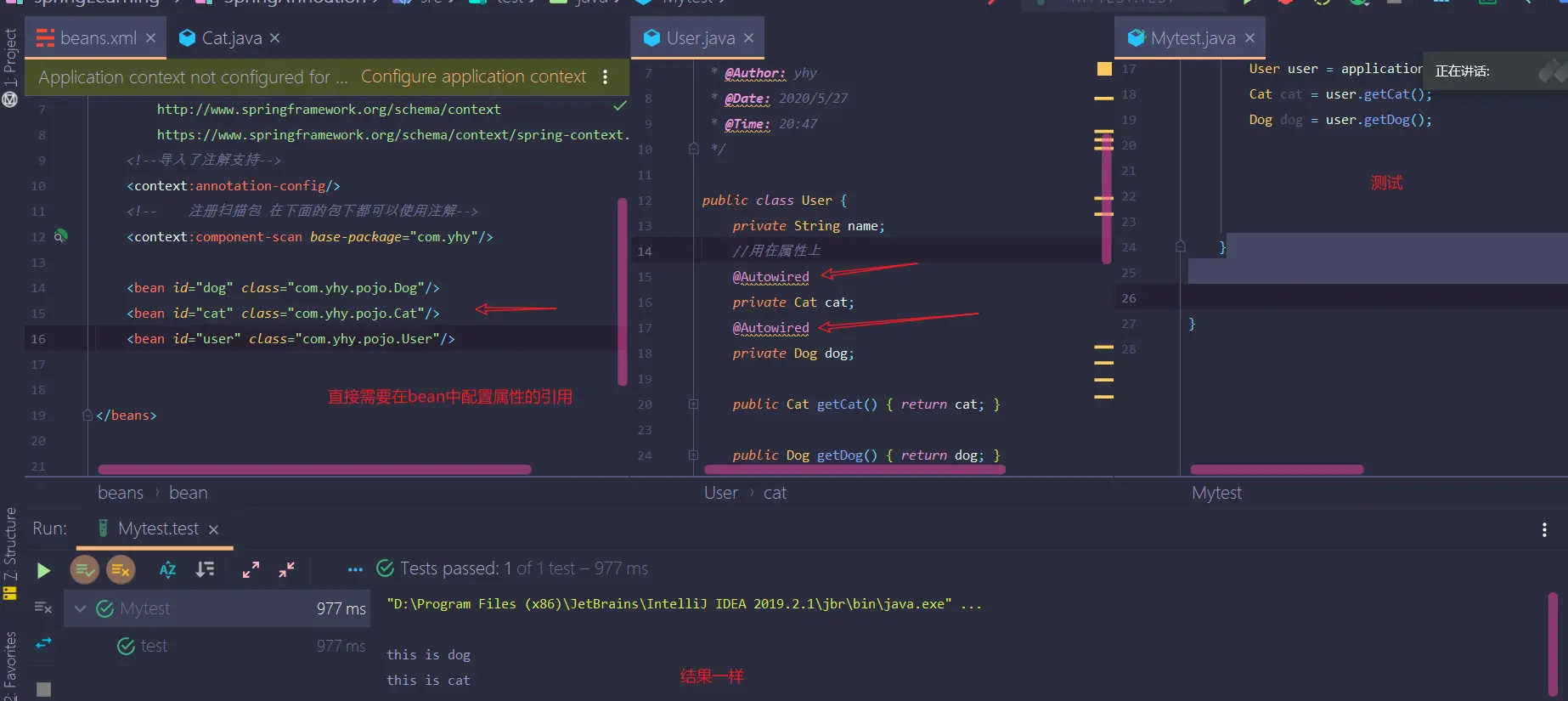Click the user bean line in beans.xml
The height and width of the screenshot is (701, 1568).
click(x=290, y=339)
